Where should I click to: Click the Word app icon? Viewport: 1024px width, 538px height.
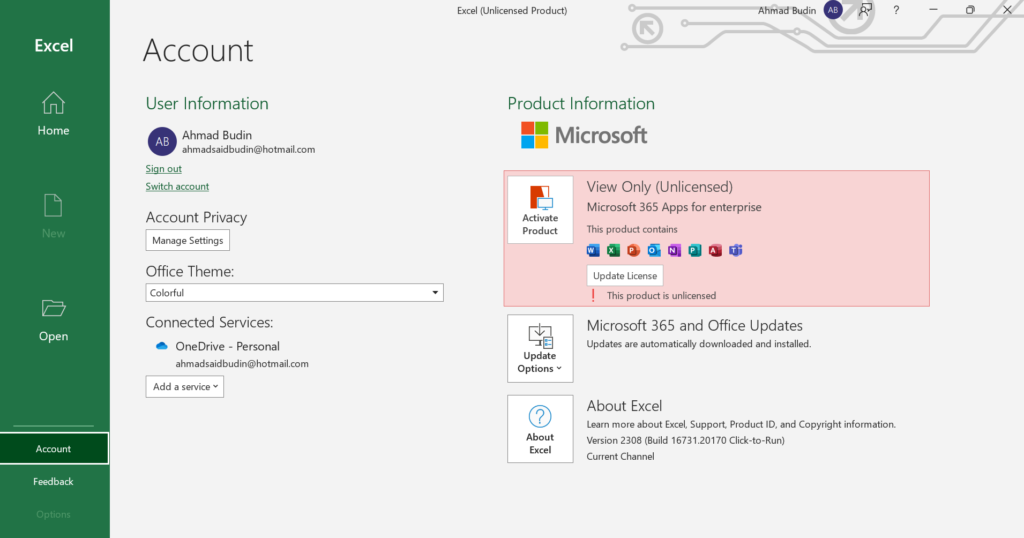593,250
